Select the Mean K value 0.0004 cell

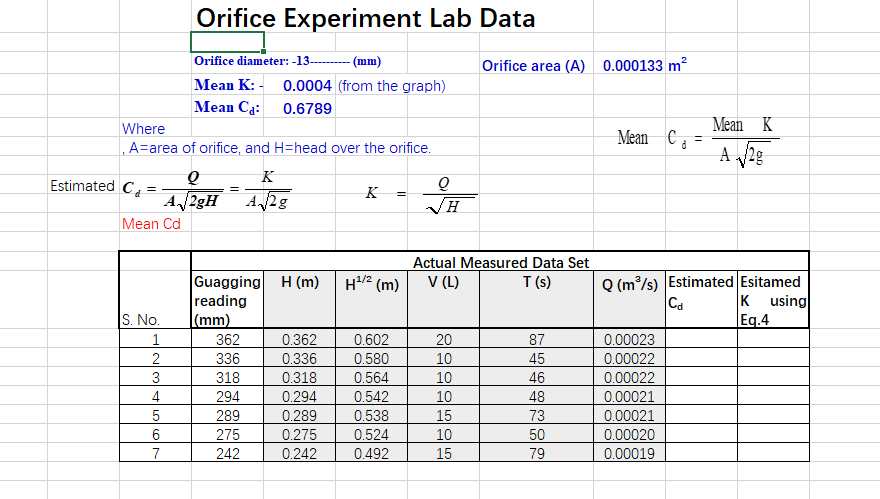307,86
